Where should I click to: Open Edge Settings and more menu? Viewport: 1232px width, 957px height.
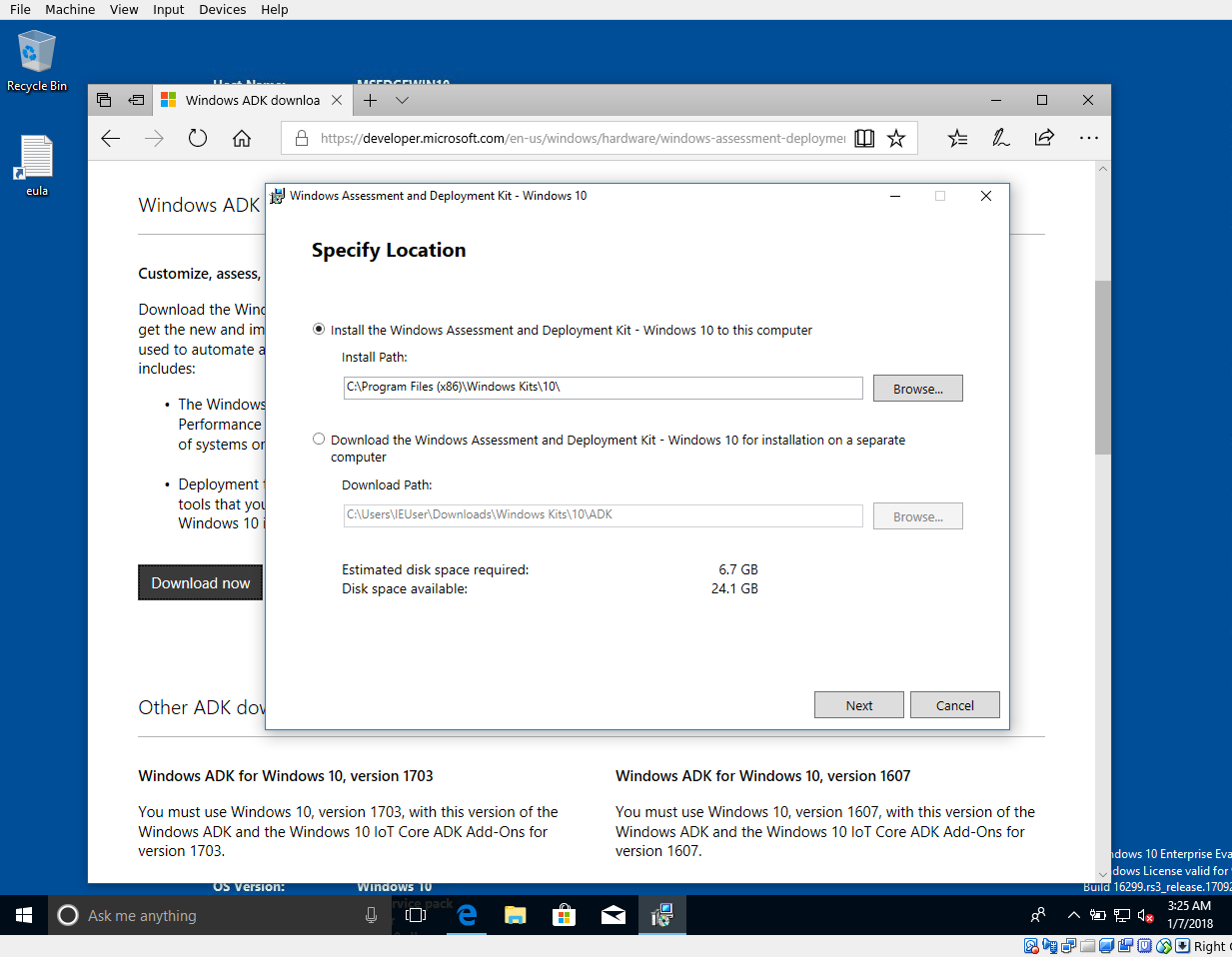click(1088, 138)
